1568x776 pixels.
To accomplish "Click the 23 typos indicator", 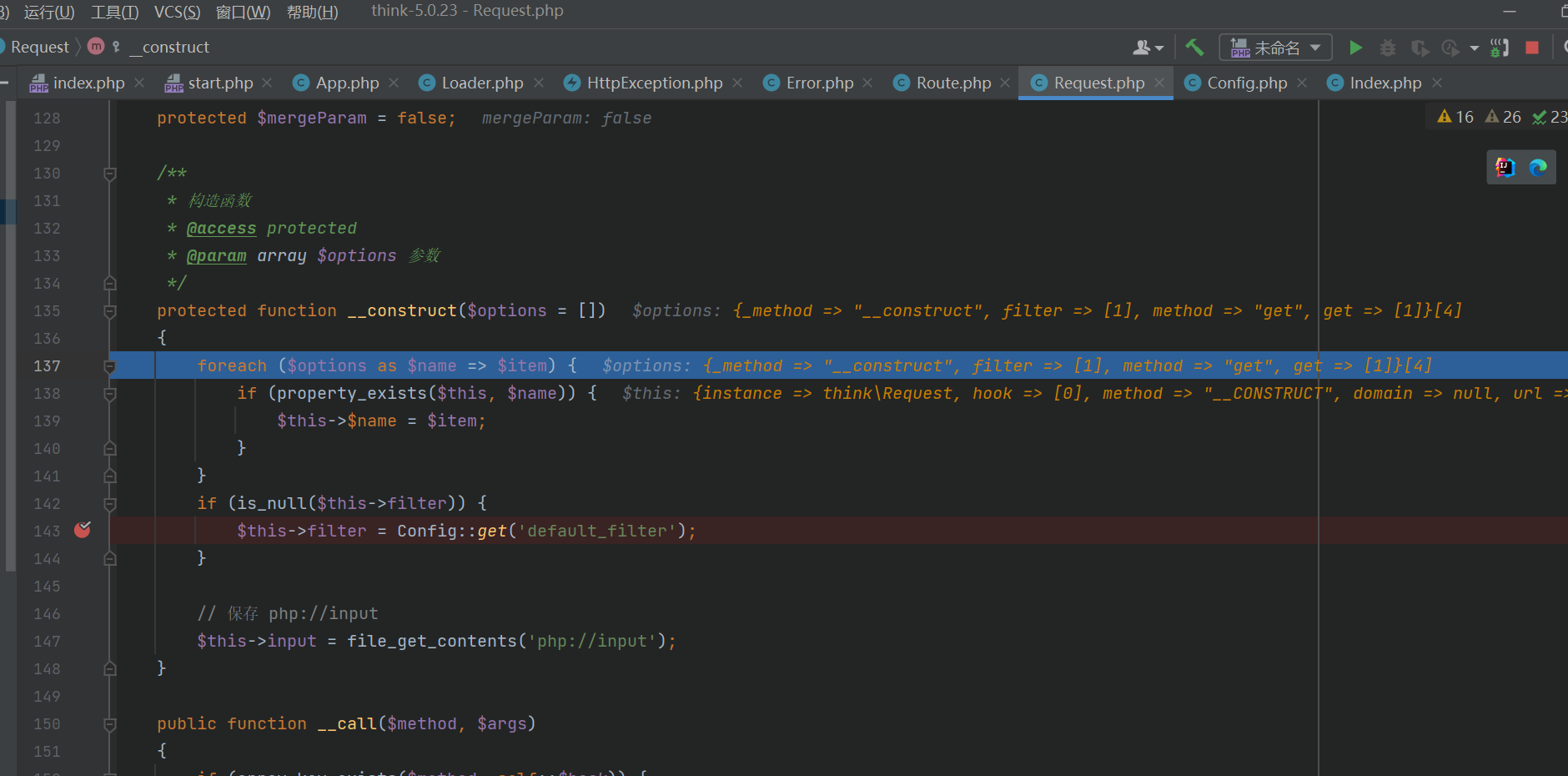I will point(1550,117).
